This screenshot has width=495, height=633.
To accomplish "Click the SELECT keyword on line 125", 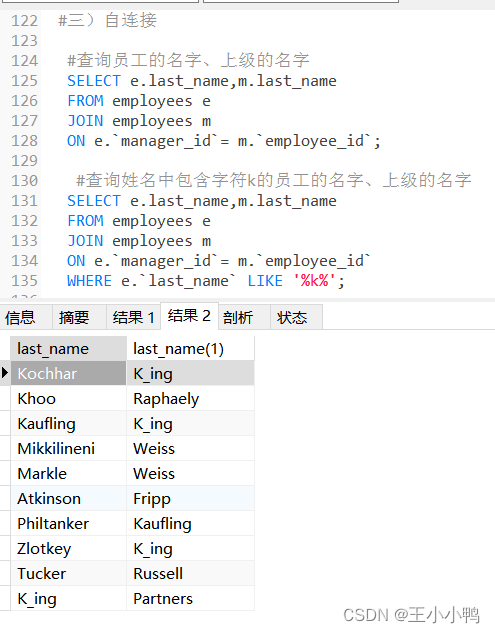I will [94, 81].
